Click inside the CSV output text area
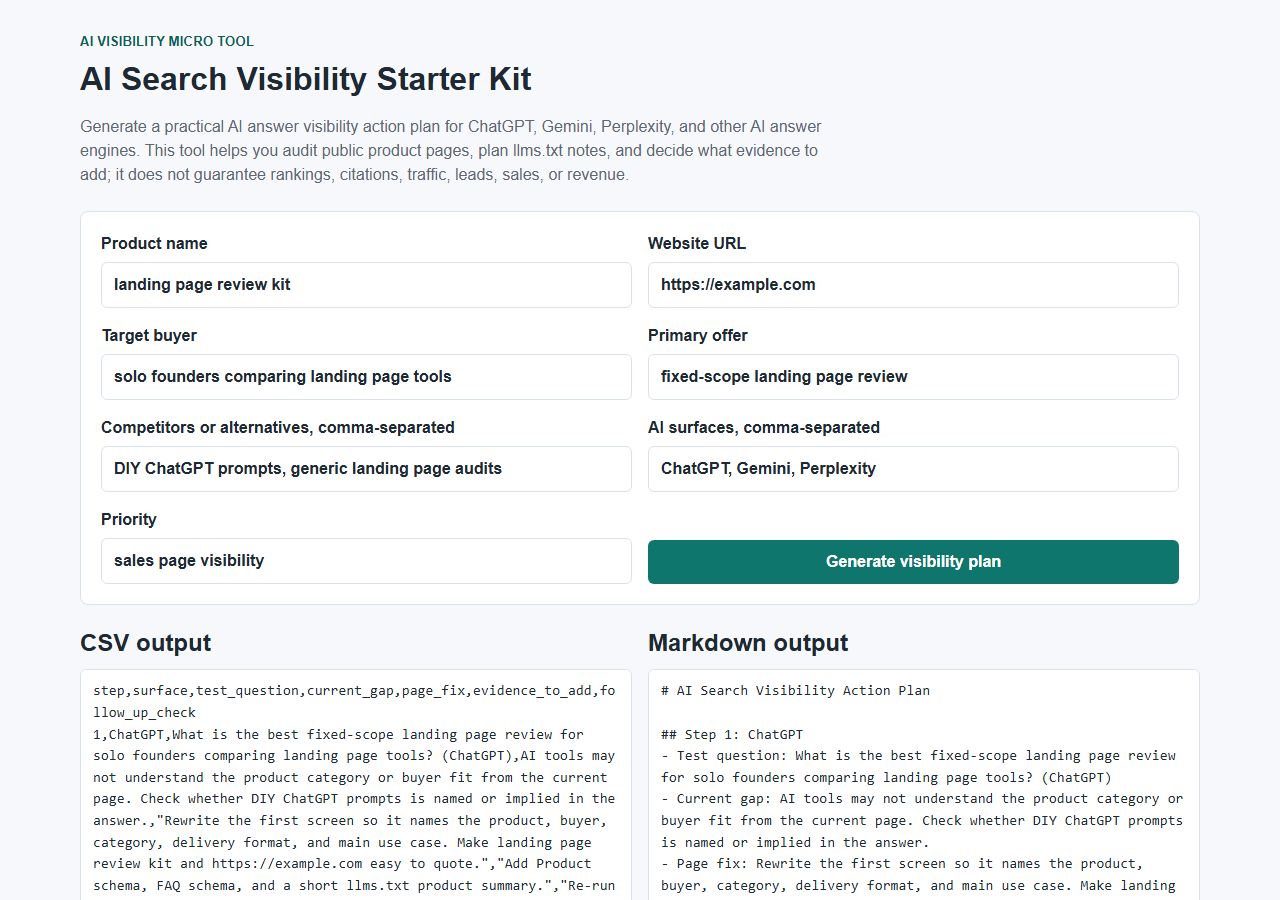1280x900 pixels. [x=356, y=785]
